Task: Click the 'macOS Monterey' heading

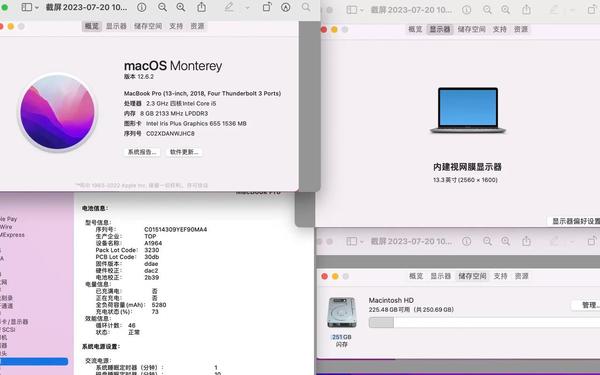Action: tap(173, 66)
